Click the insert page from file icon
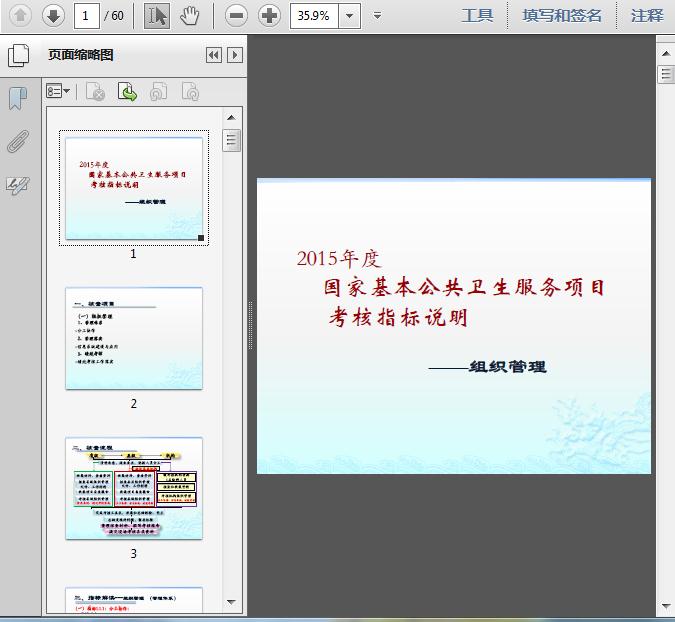The image size is (675, 622). (x=127, y=91)
